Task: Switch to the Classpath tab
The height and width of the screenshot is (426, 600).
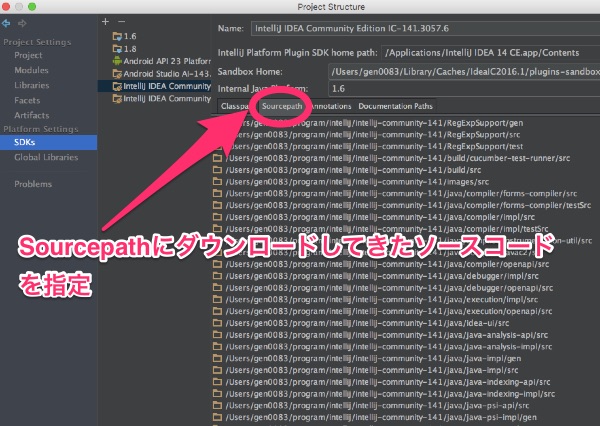Action: [235, 106]
